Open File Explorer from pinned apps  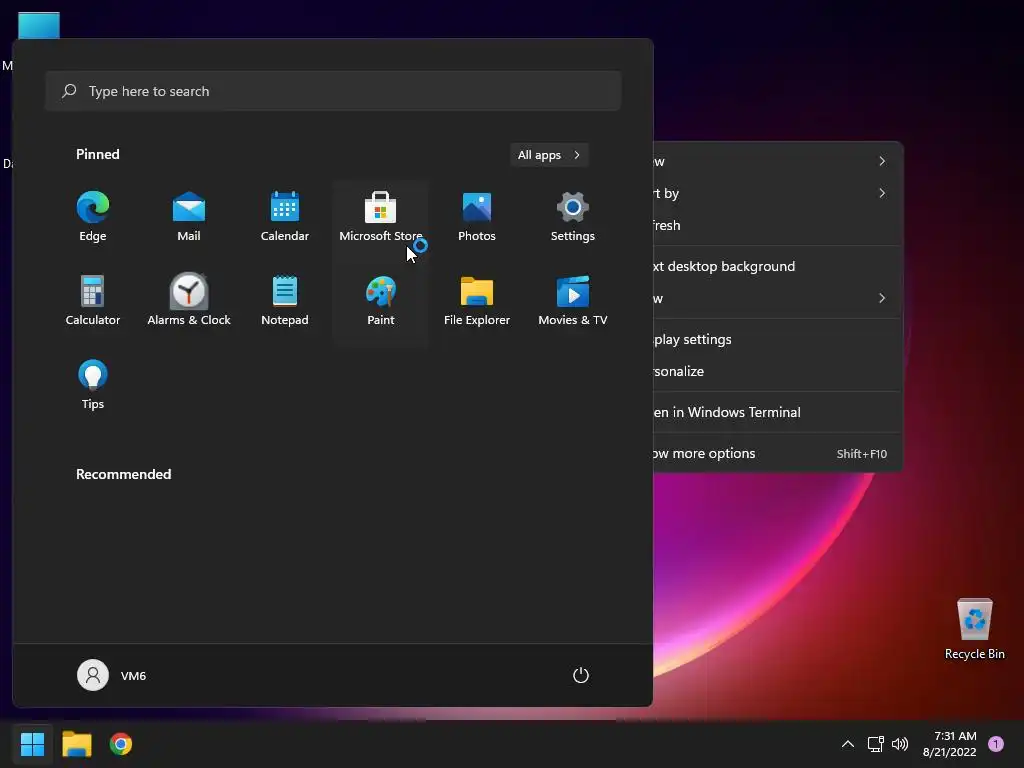pos(477,301)
